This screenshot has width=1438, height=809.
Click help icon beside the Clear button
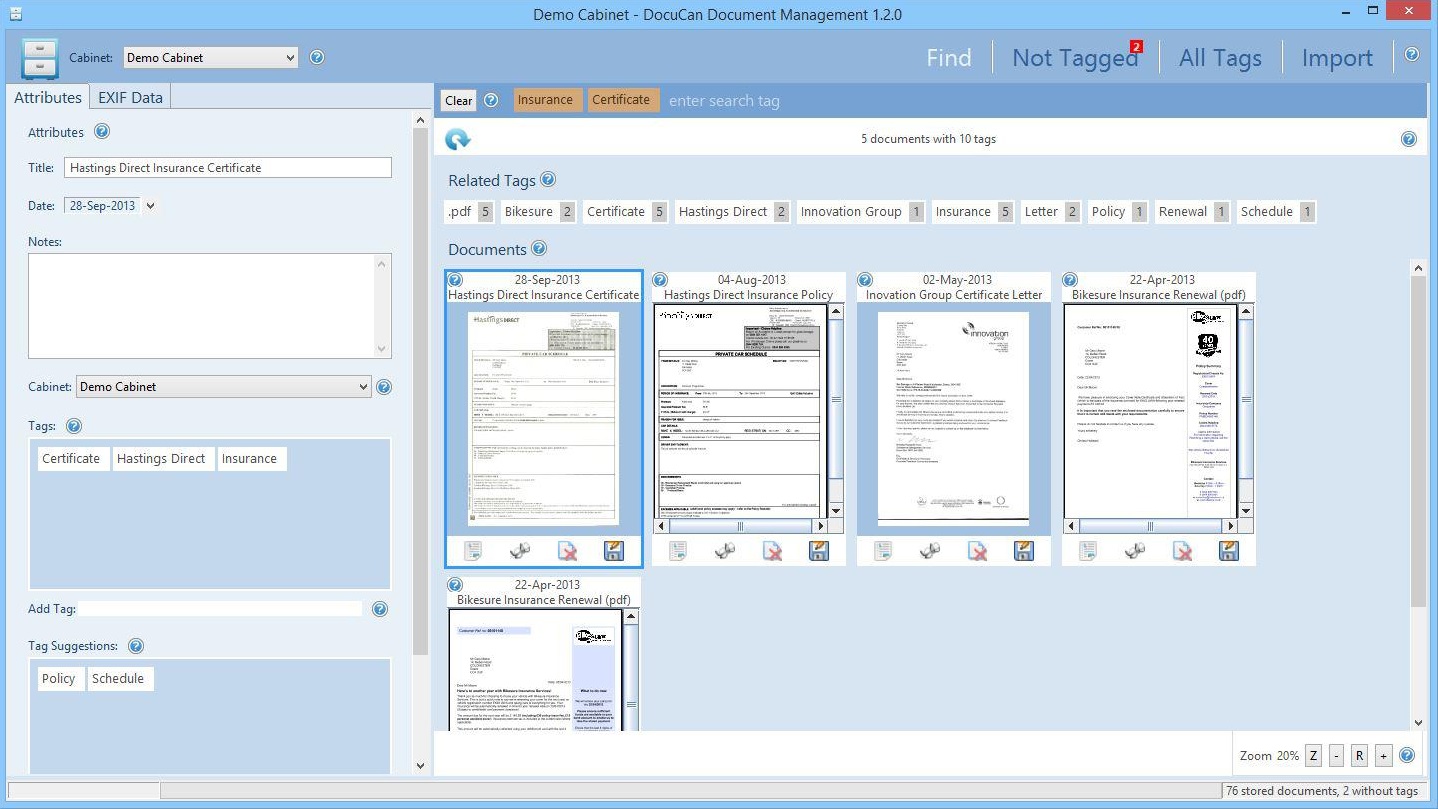[491, 100]
